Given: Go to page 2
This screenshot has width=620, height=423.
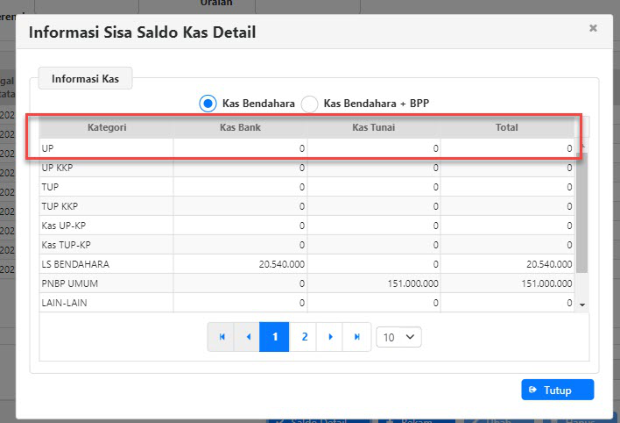Looking at the screenshot, I should [x=304, y=337].
